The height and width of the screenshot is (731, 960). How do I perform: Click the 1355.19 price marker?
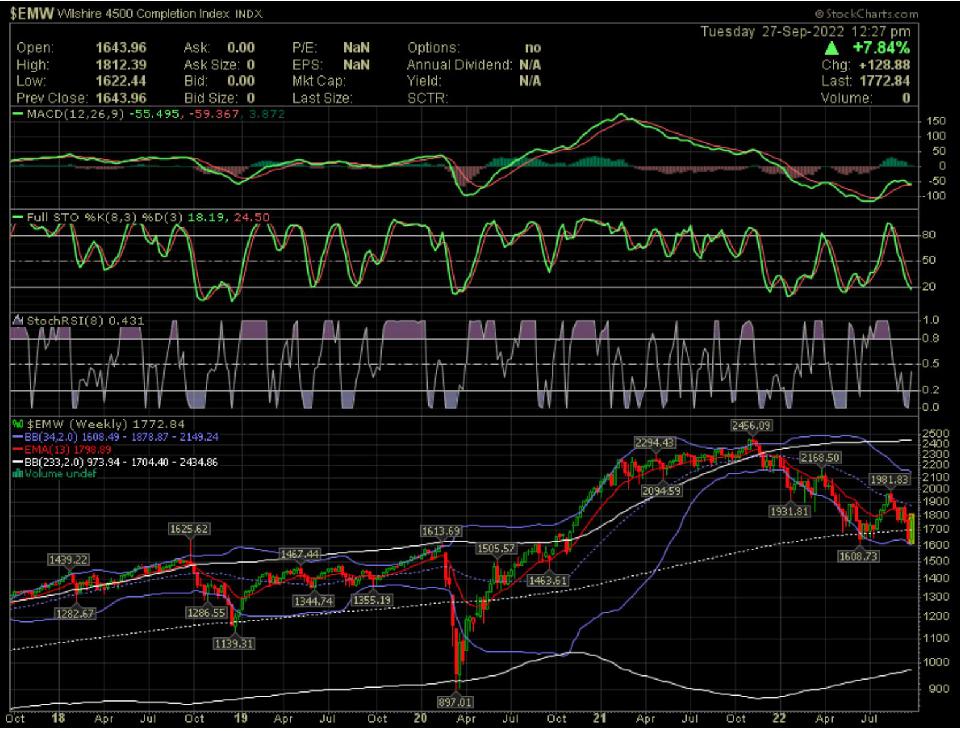click(x=372, y=600)
